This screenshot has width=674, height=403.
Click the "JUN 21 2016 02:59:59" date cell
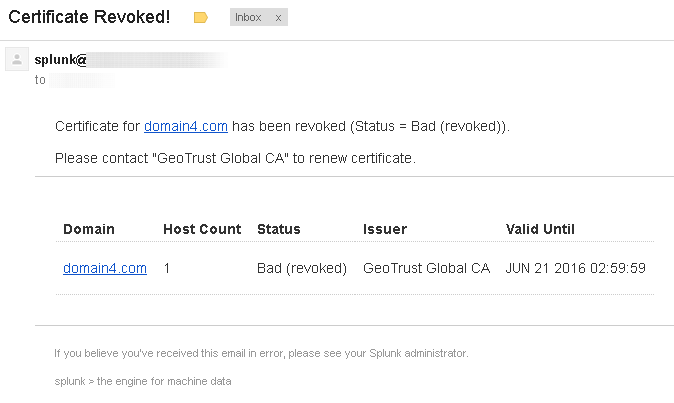pyautogui.click(x=576, y=268)
